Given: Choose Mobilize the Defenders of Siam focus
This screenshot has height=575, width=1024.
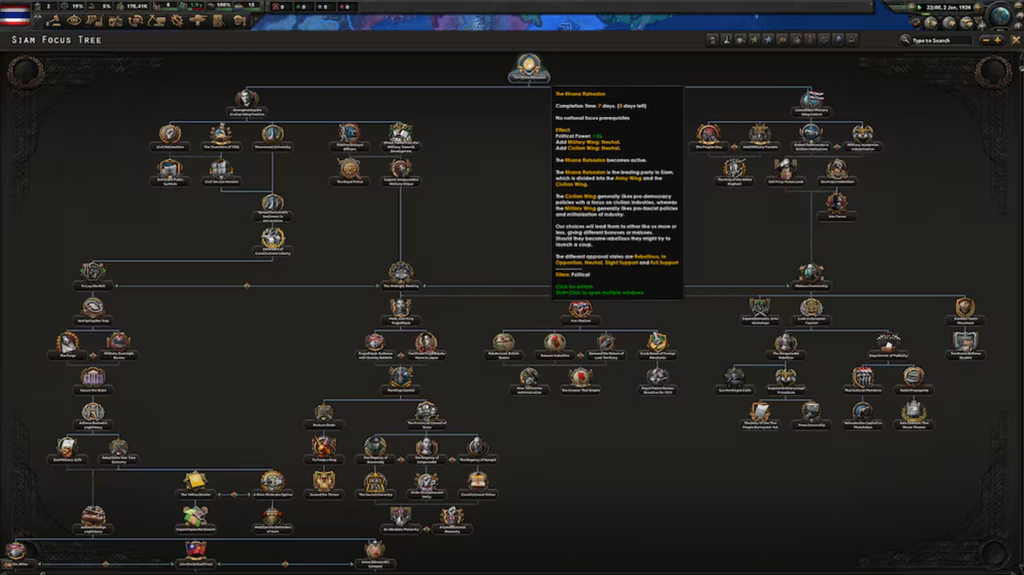Looking at the screenshot, I should pos(272,520).
